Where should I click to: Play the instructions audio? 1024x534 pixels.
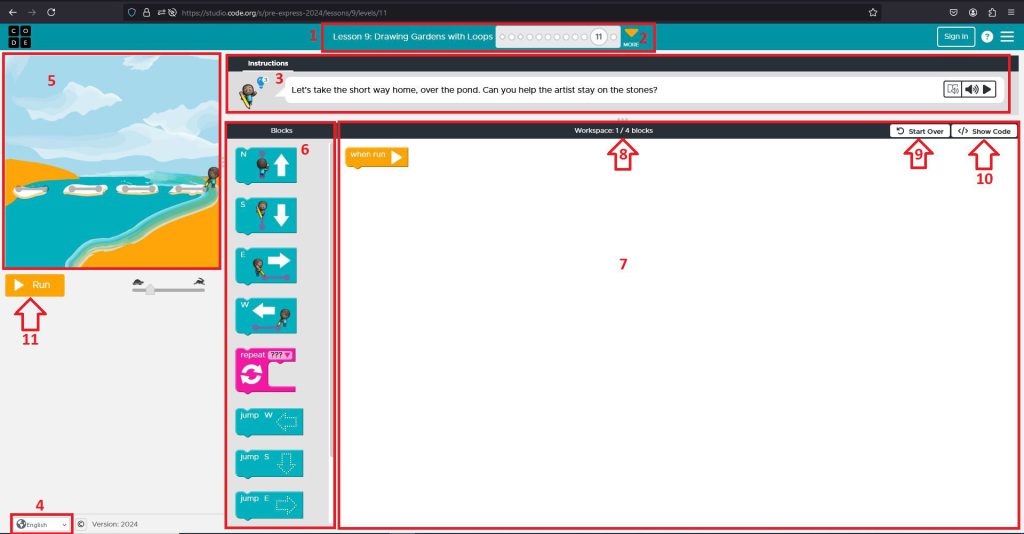(x=988, y=89)
